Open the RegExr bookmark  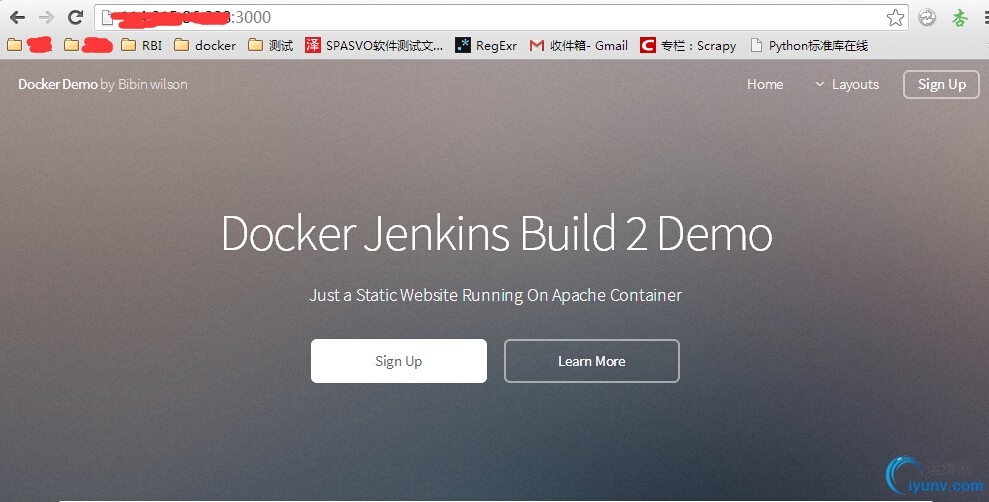coord(486,45)
